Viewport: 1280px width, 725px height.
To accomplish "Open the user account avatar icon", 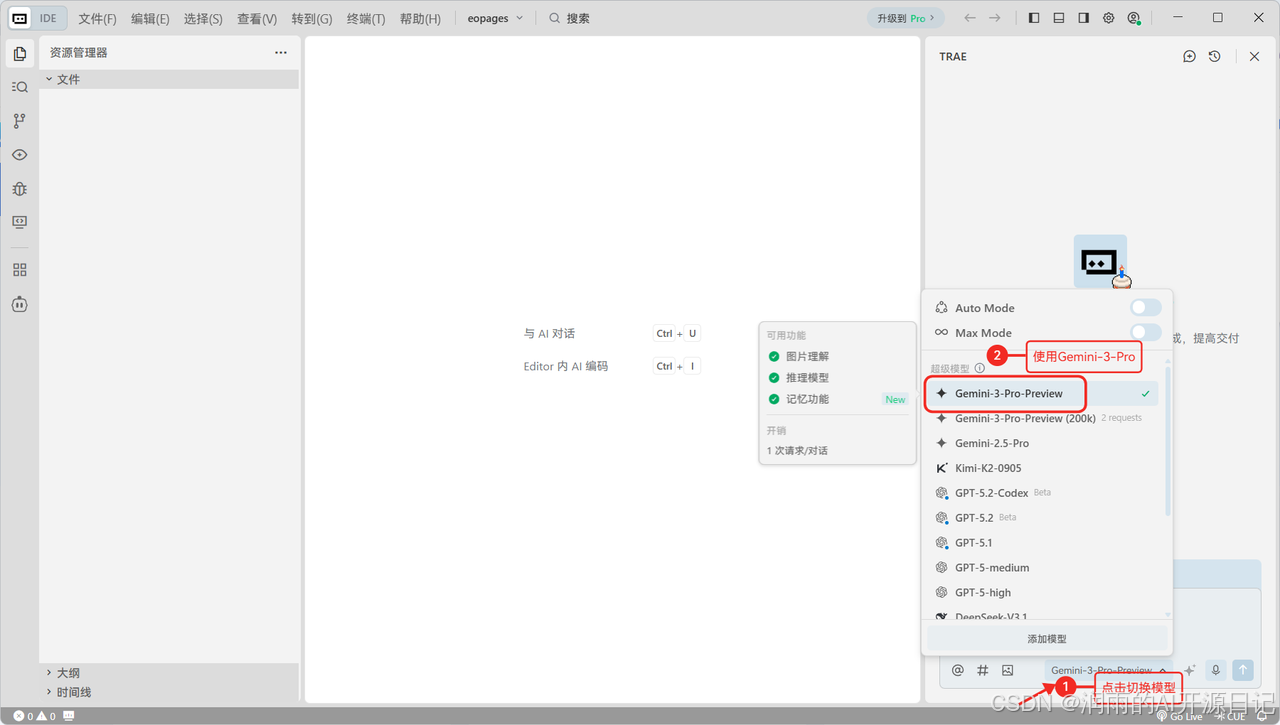I will pyautogui.click(x=1134, y=18).
